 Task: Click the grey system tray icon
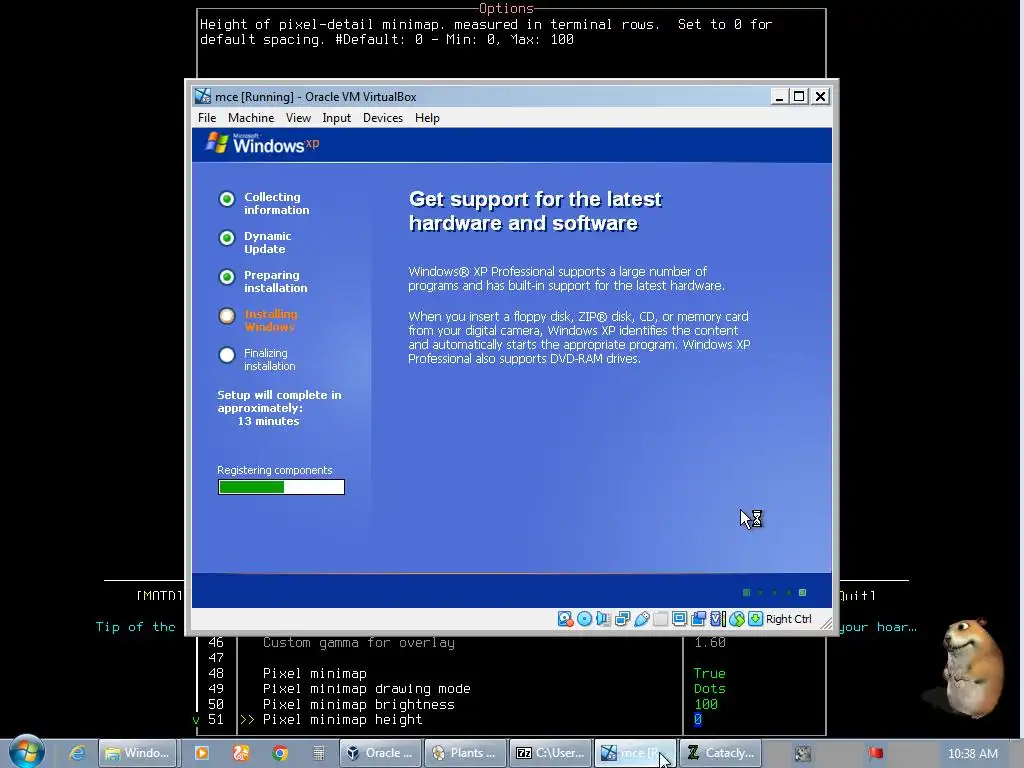click(803, 754)
